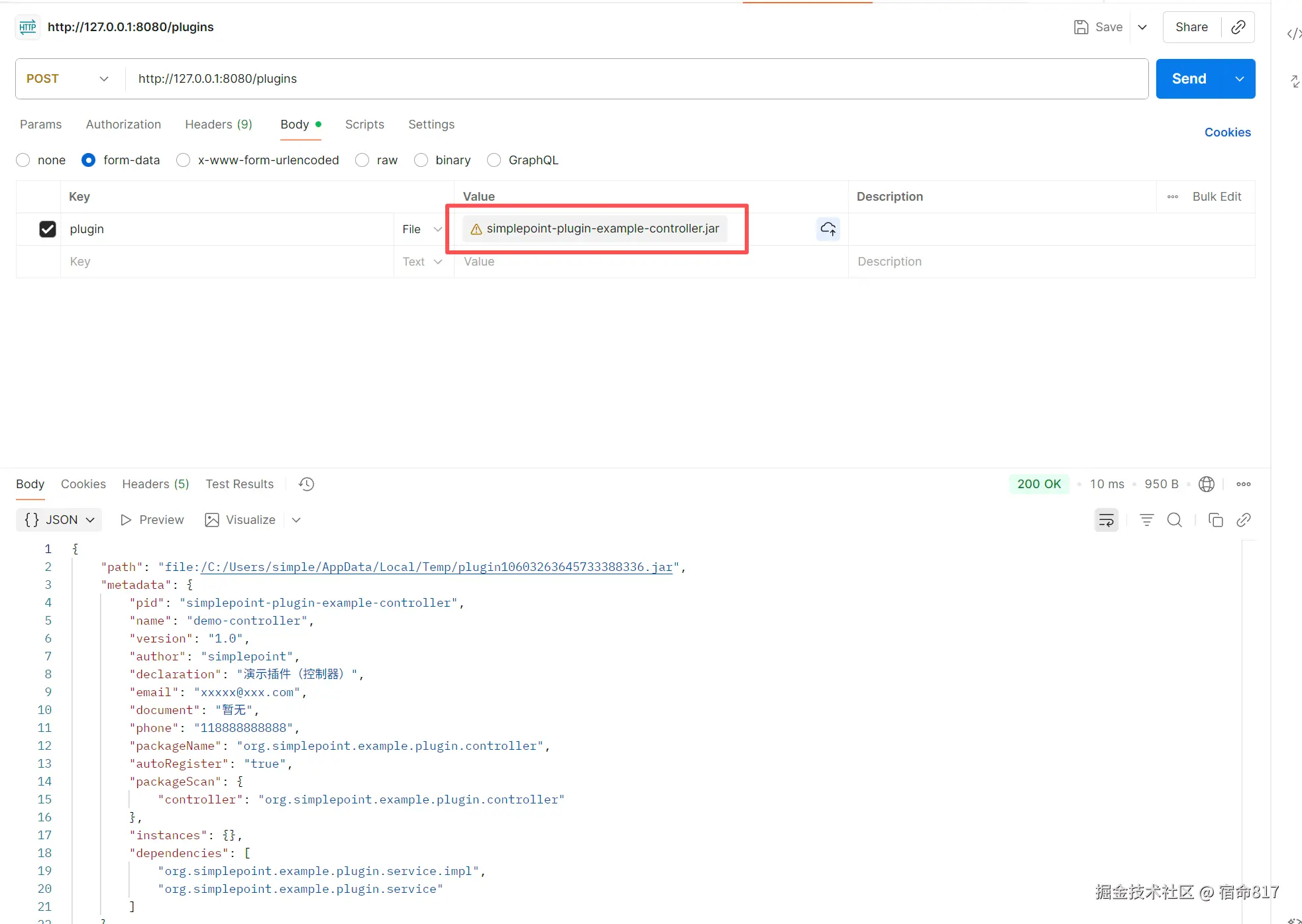Choose x-www-form-urlencoded radio option
The image size is (1302, 924).
[x=184, y=160]
